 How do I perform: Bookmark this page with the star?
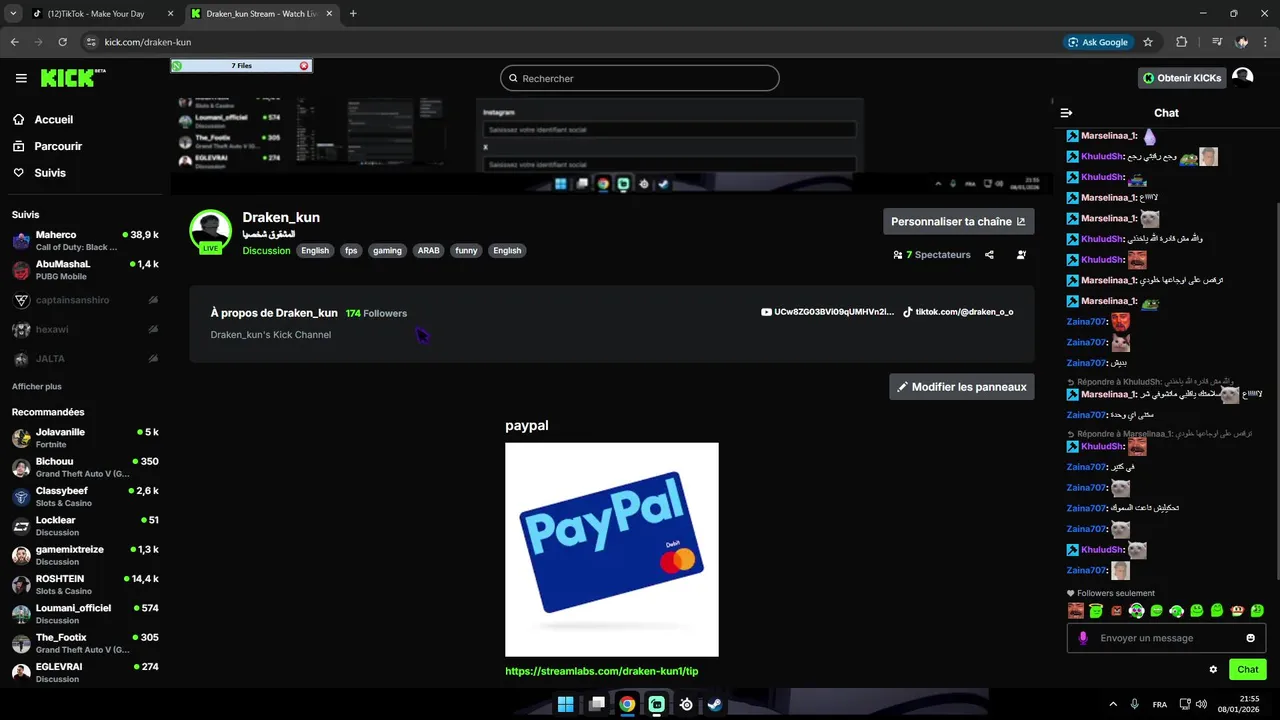click(1148, 42)
